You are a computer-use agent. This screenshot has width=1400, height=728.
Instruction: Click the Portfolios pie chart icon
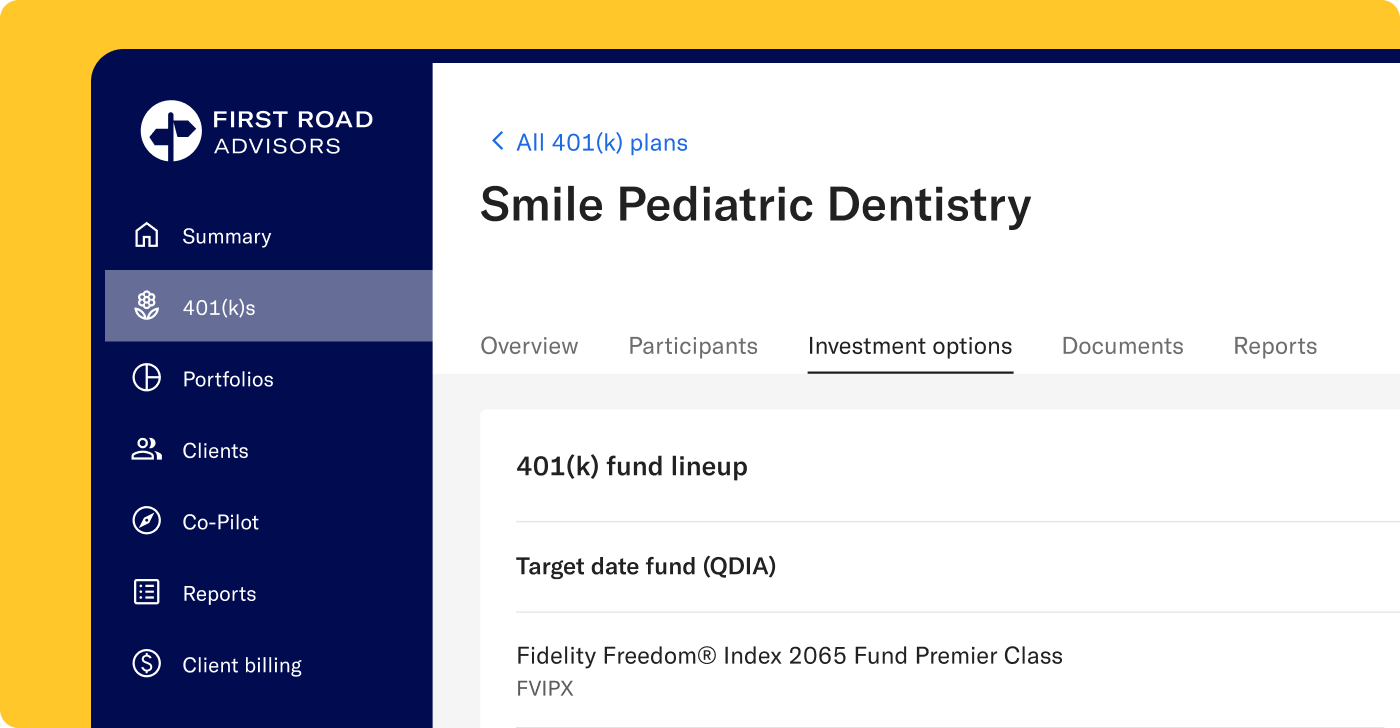147,378
